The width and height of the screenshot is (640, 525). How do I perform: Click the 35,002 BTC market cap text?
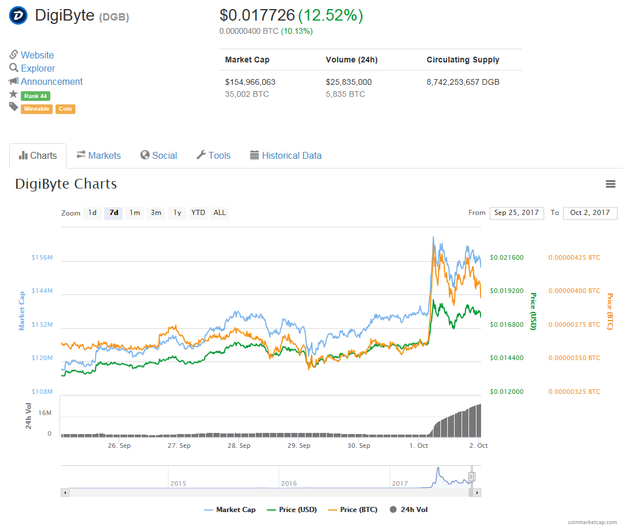pos(247,94)
